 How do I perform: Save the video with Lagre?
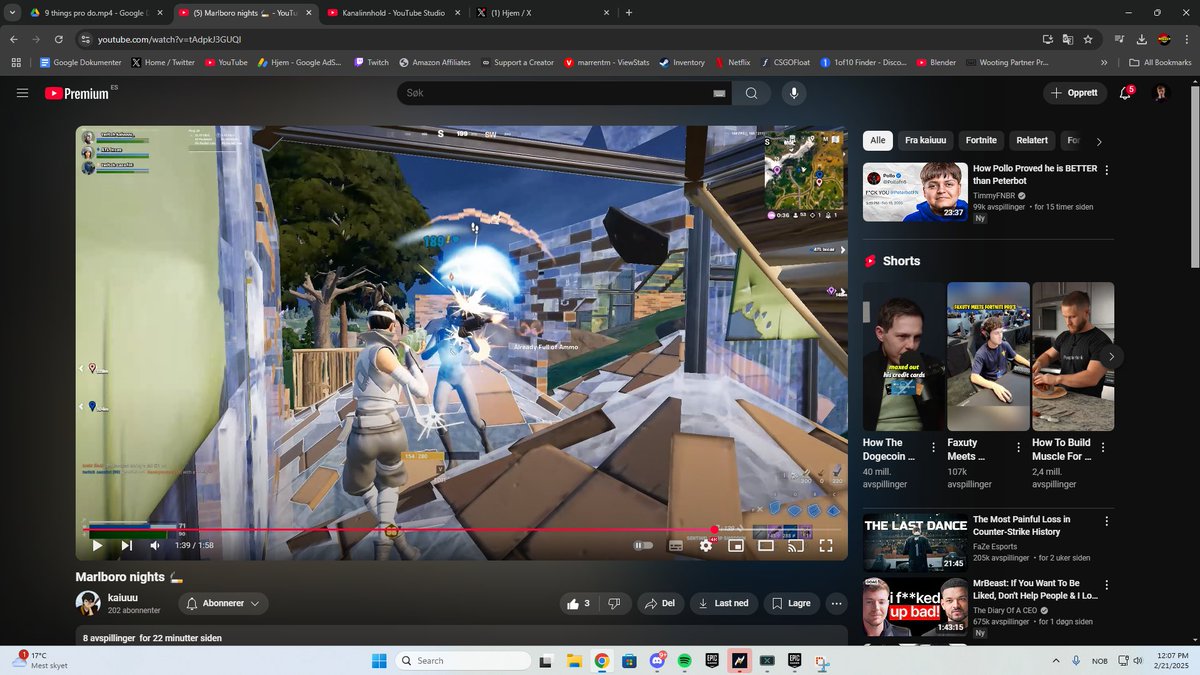(x=792, y=603)
